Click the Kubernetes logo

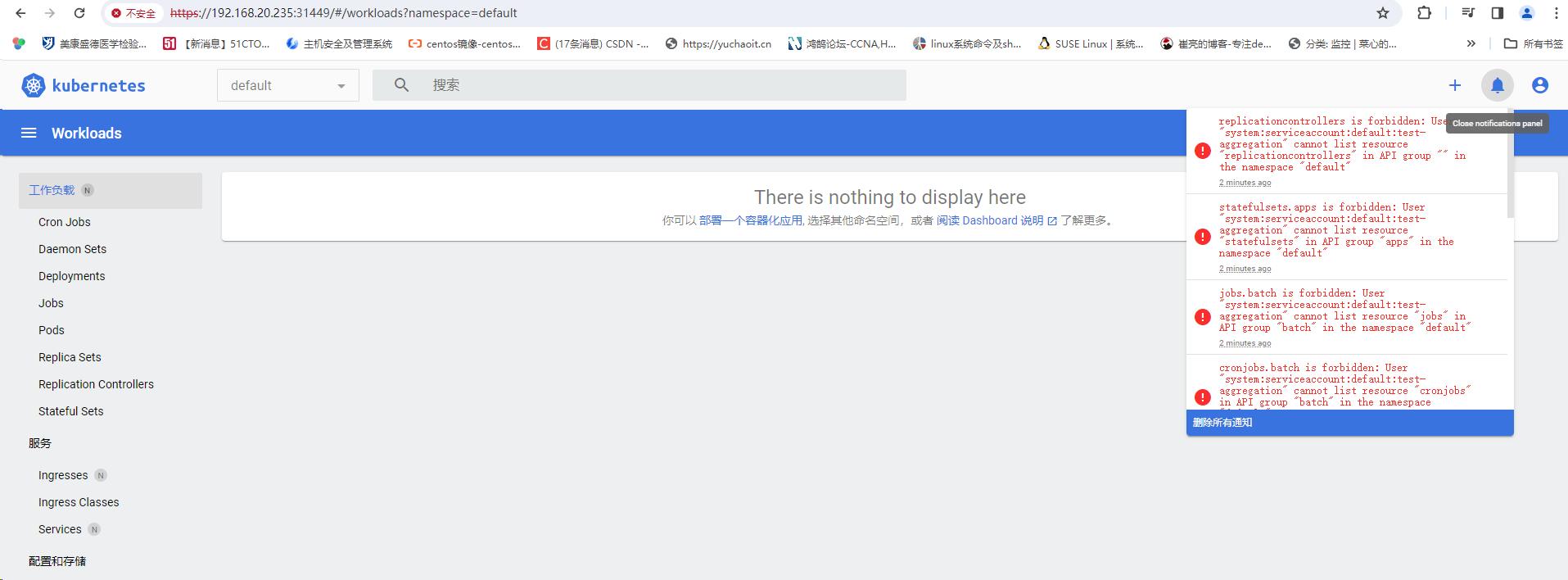34,85
